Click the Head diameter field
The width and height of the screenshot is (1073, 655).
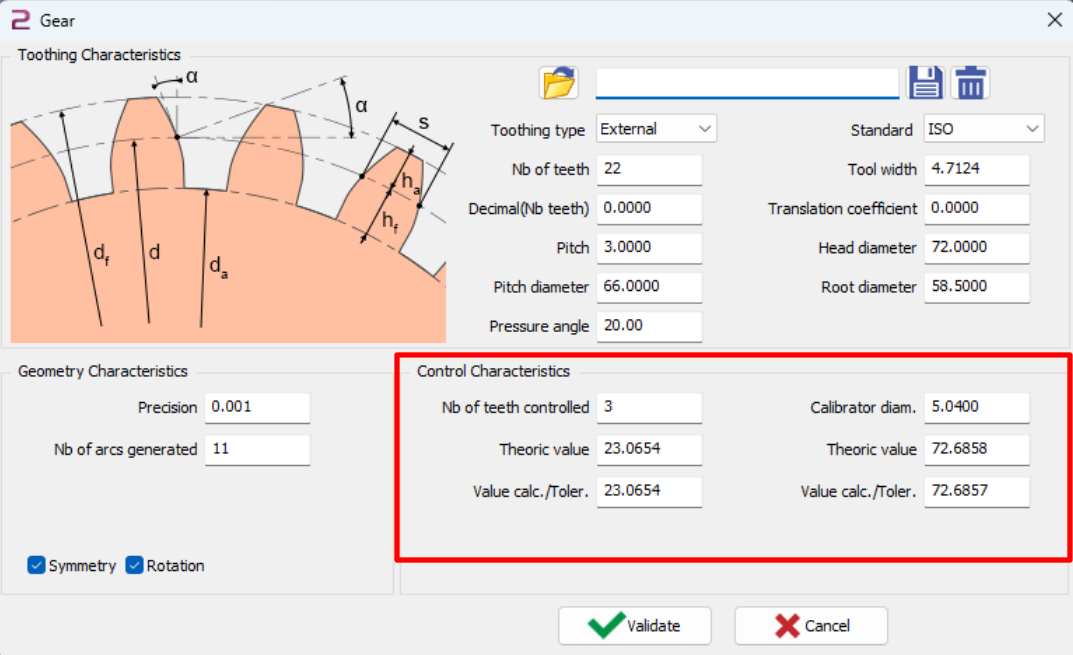click(976, 248)
